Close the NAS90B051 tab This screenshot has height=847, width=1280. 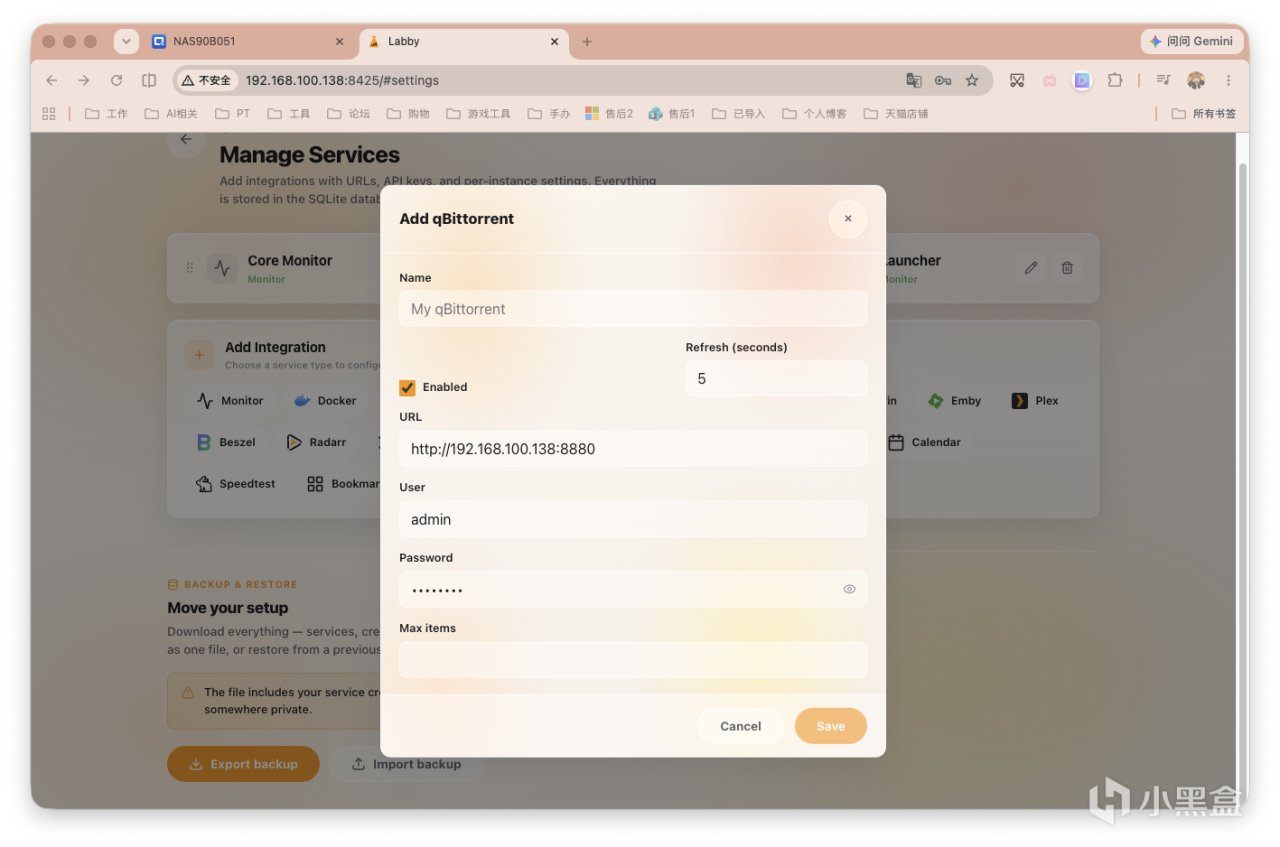point(339,41)
